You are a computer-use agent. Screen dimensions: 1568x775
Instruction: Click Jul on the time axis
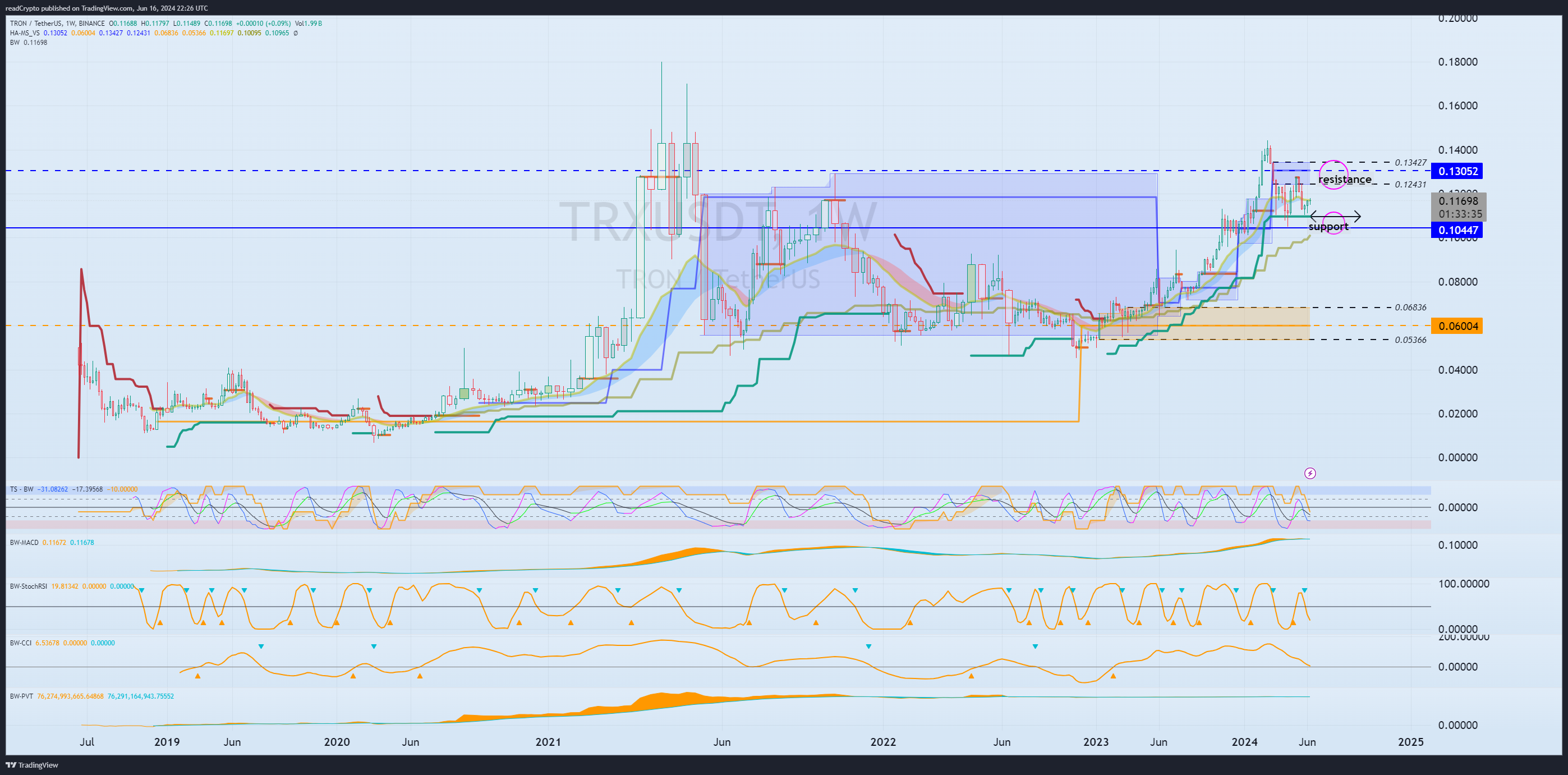87,742
